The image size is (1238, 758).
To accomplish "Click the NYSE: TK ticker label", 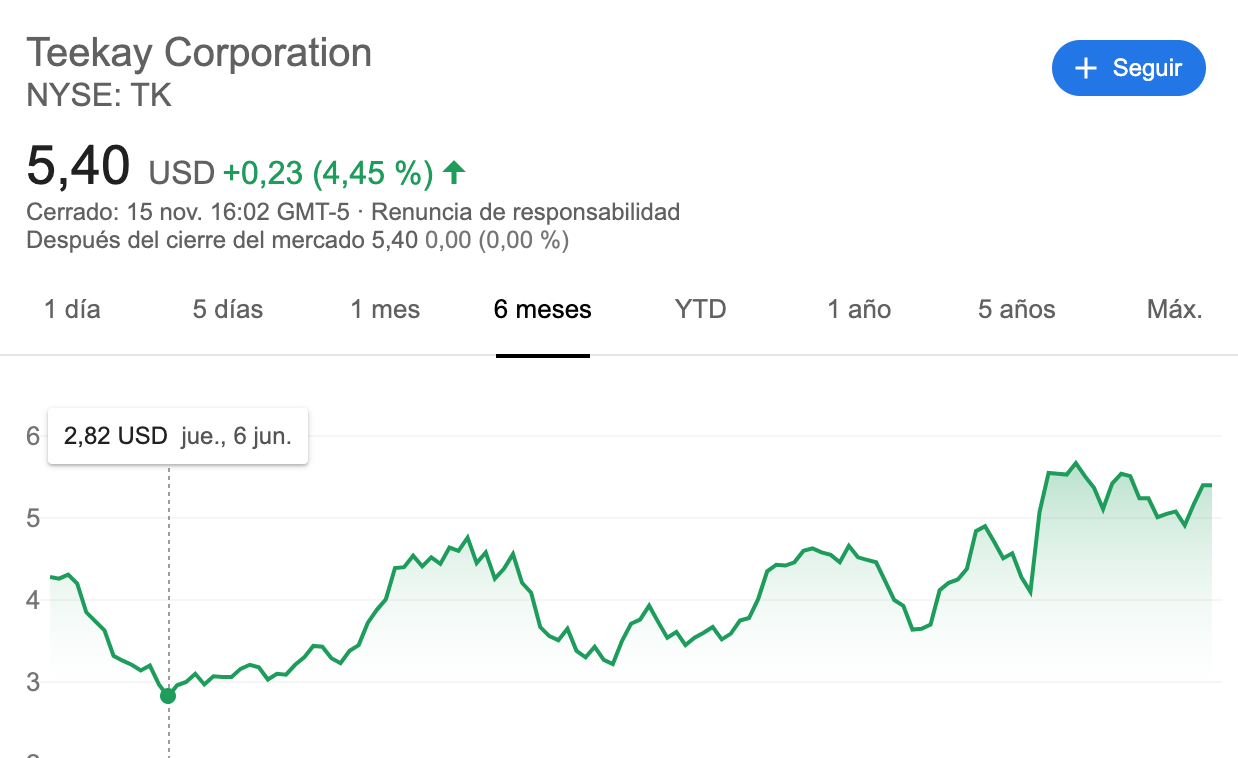I will (x=99, y=96).
